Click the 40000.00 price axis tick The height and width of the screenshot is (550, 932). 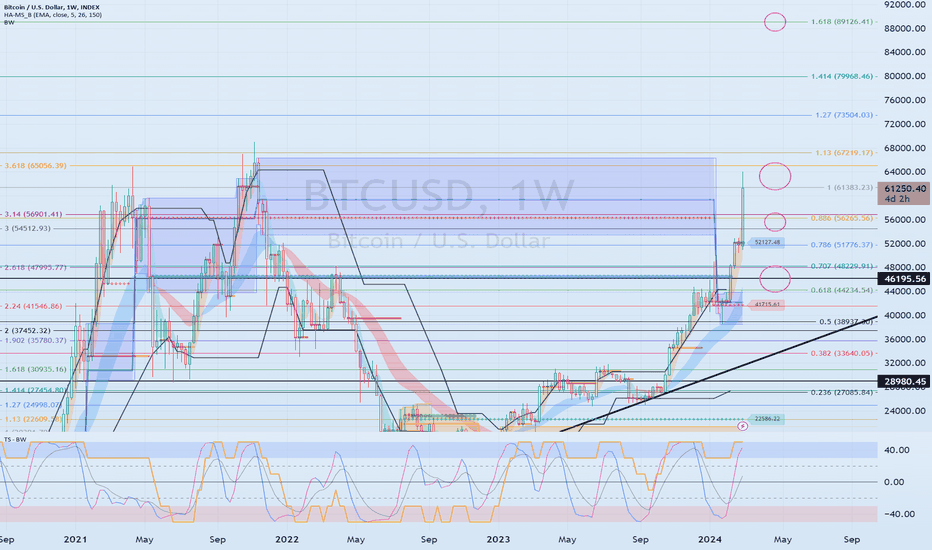905,315
